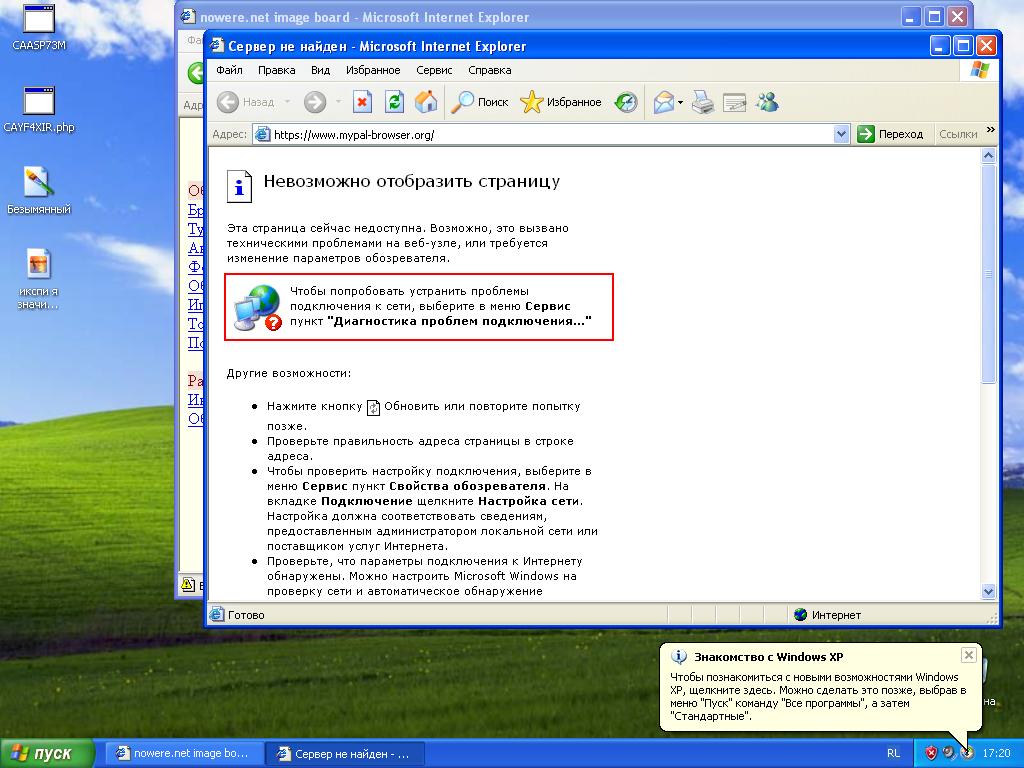Go to Home page icon
The width and height of the screenshot is (1024, 768).
coord(426,102)
